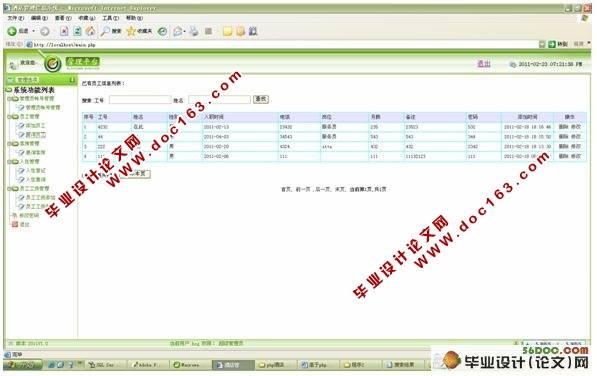Click the arrow icon on the 管理菜单 header
The image size is (597, 376).
(72, 80)
